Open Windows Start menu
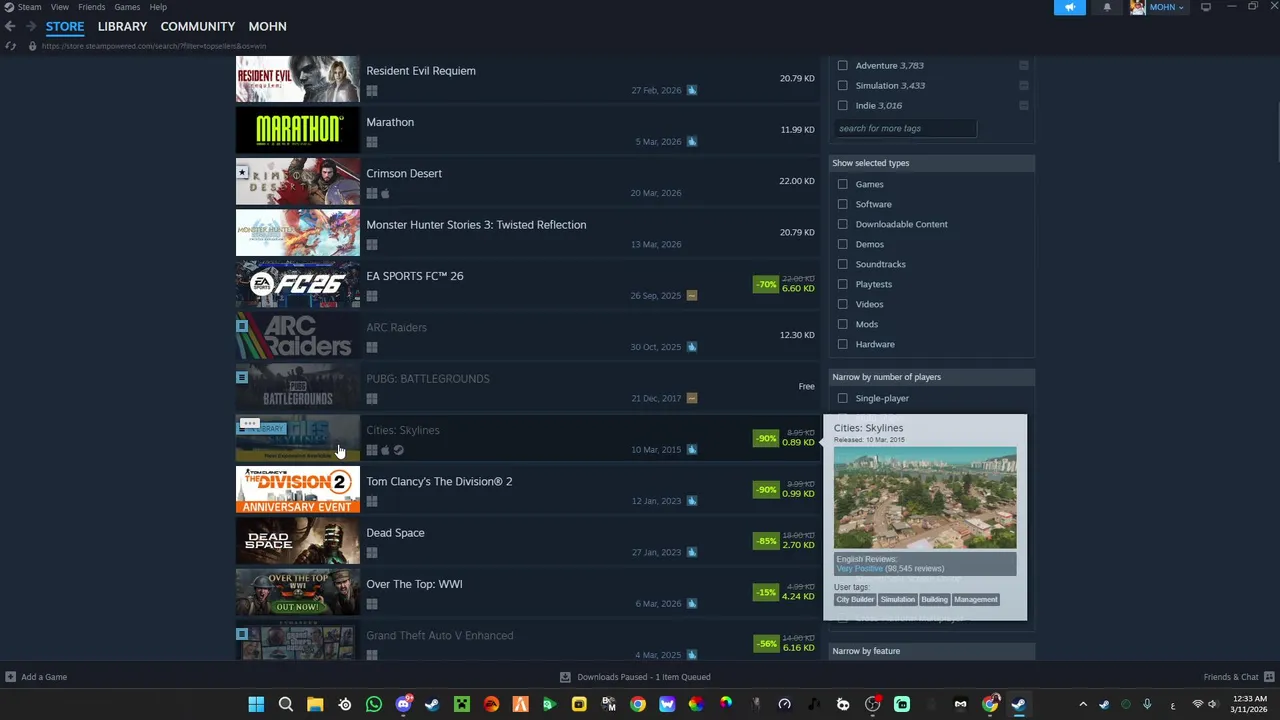Image resolution: width=1280 pixels, height=720 pixels. click(x=256, y=704)
